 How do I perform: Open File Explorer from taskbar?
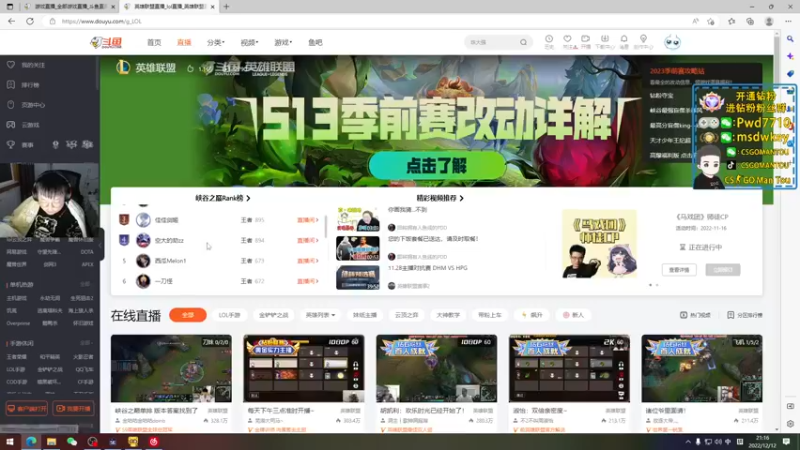coord(51,442)
